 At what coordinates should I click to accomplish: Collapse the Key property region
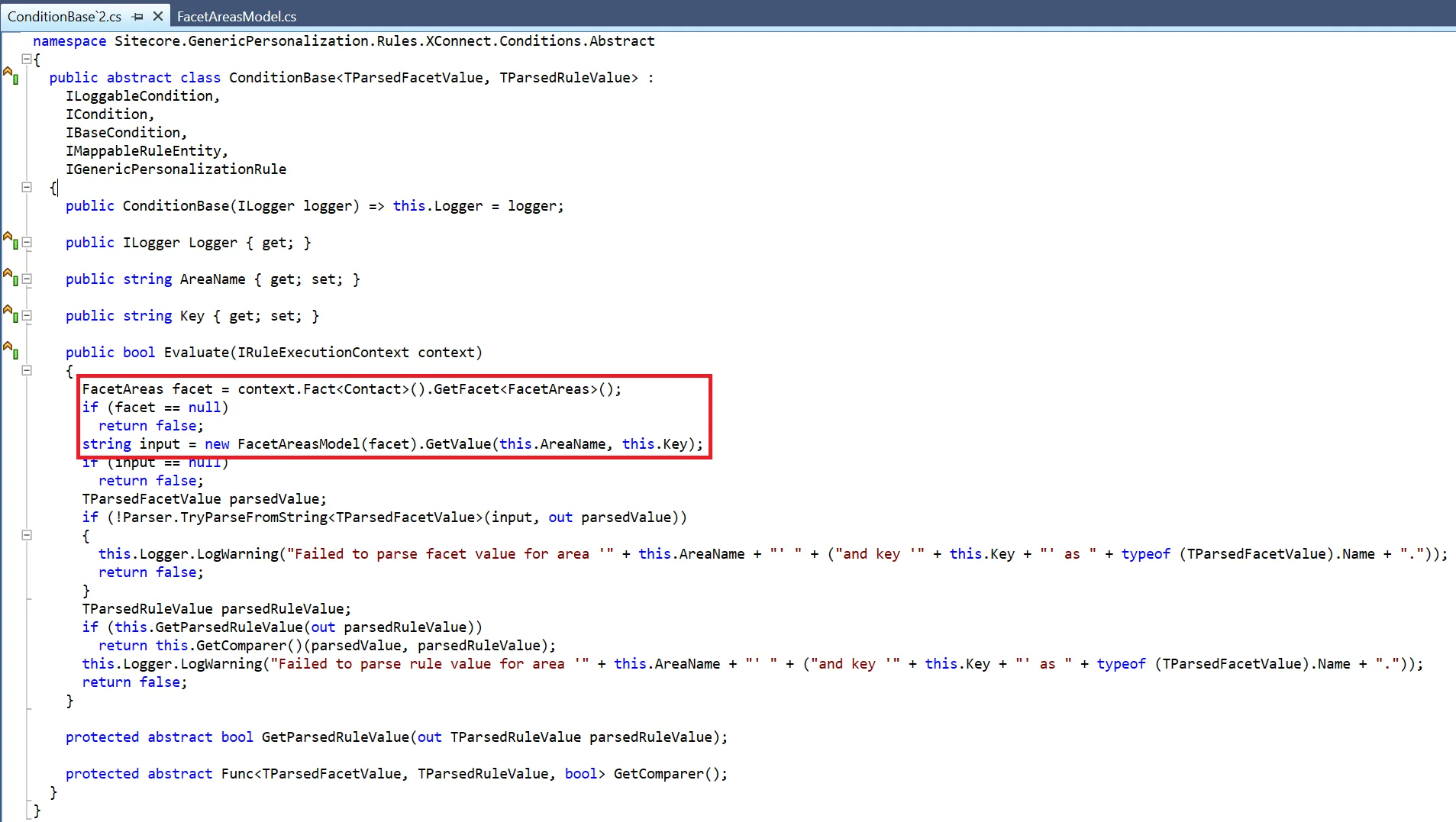pyautogui.click(x=27, y=316)
